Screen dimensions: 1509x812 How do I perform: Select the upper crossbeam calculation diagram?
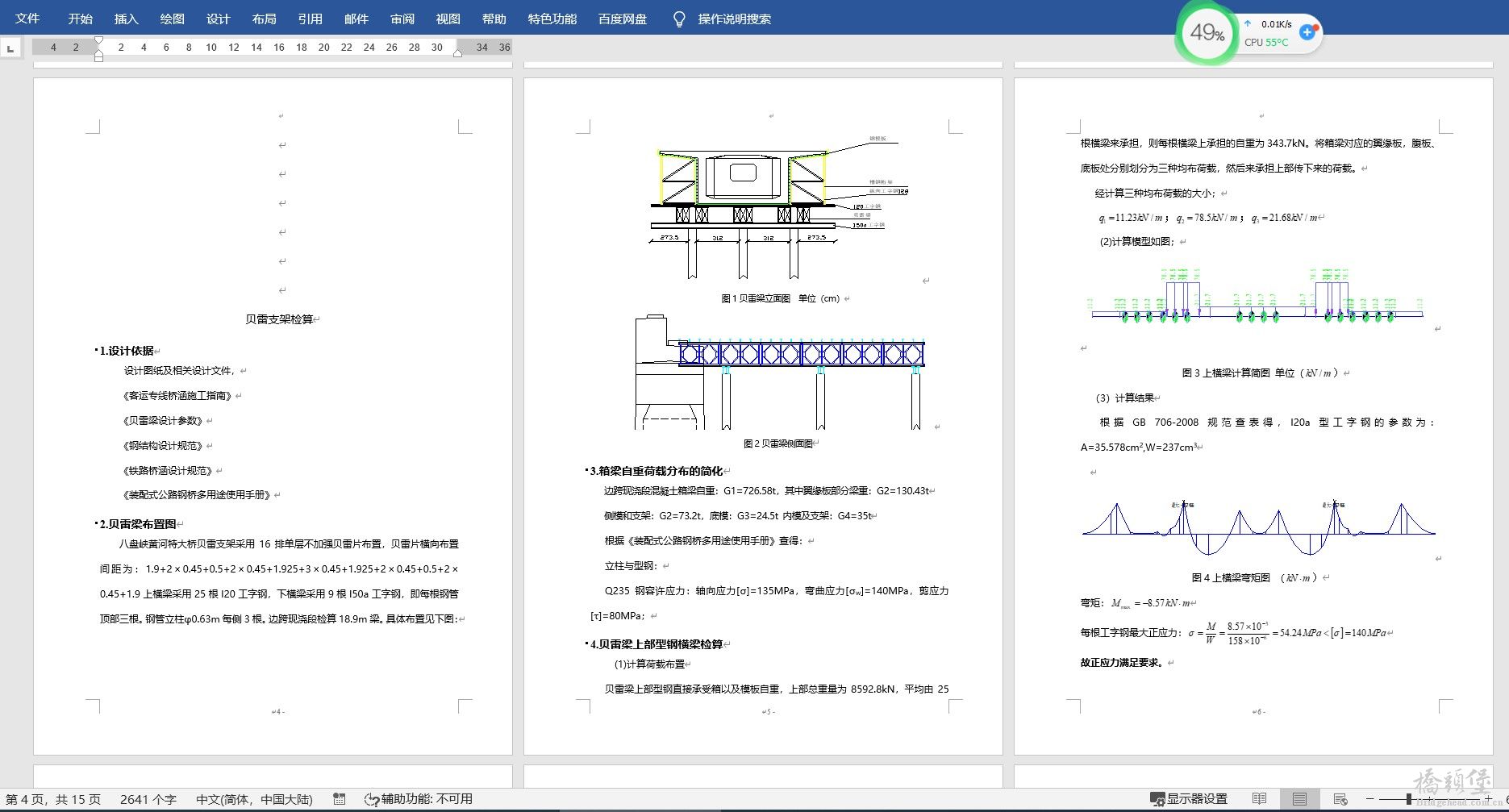coord(1257,296)
